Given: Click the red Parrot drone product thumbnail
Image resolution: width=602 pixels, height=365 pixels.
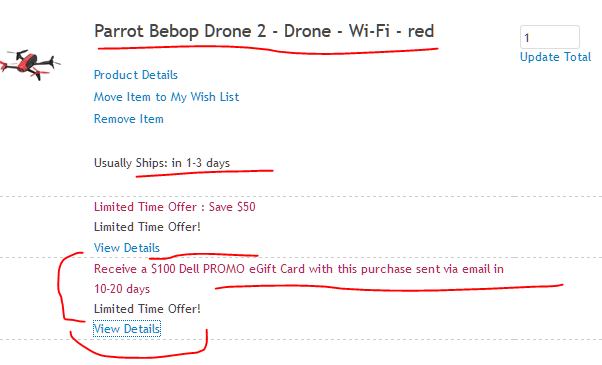Looking at the screenshot, I should point(30,64).
